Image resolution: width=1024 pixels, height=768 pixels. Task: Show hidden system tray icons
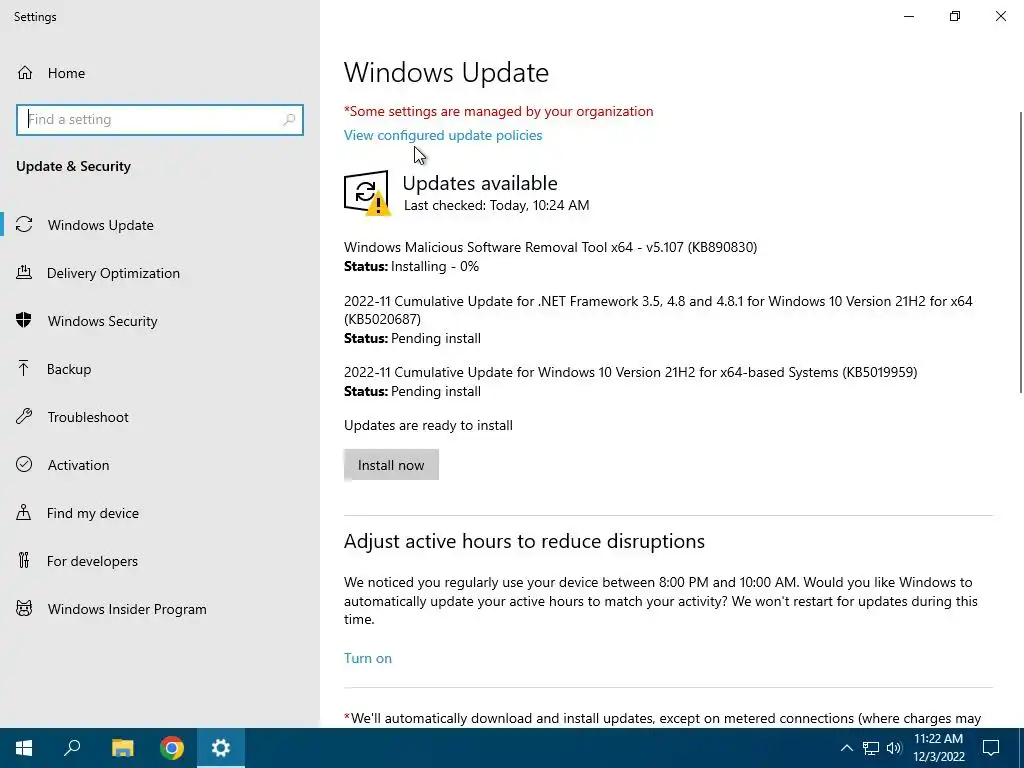(x=846, y=748)
